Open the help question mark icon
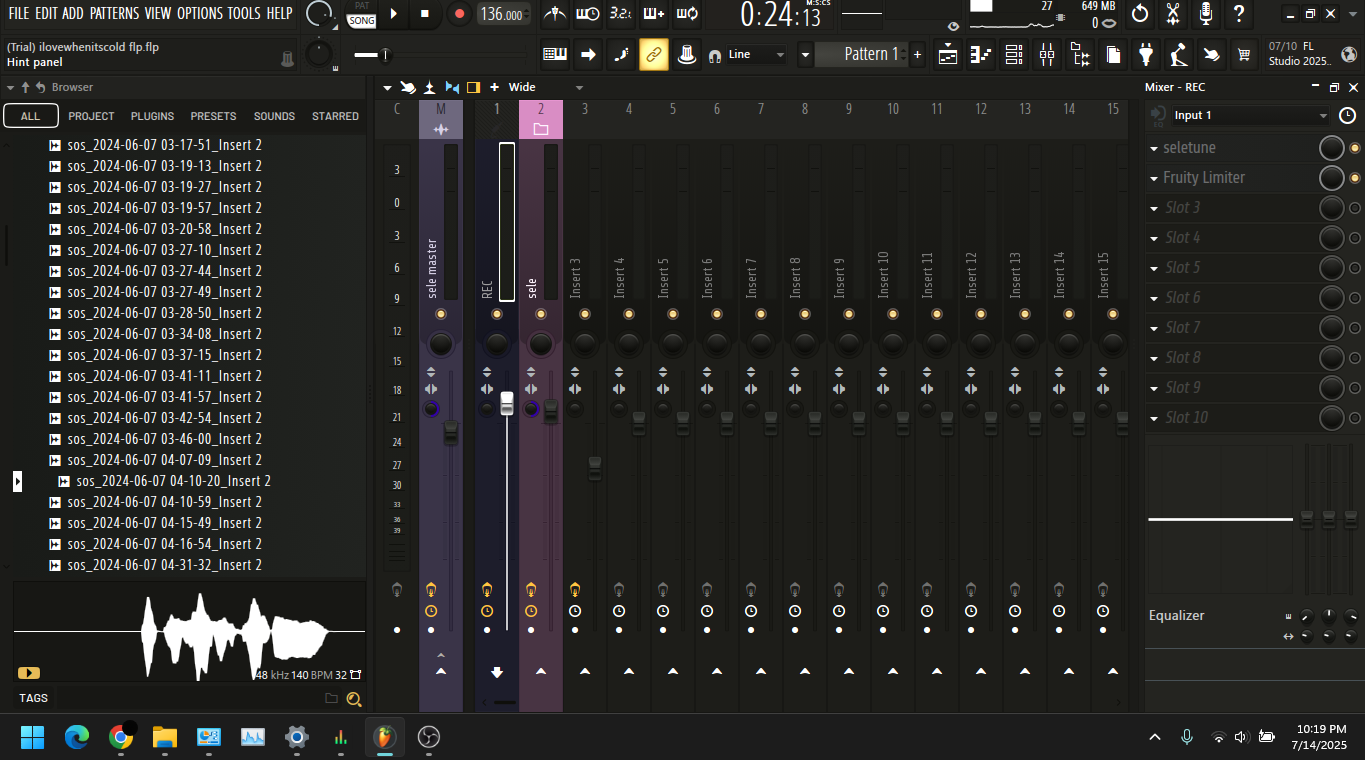Image resolution: width=1365 pixels, height=760 pixels. [x=1239, y=14]
